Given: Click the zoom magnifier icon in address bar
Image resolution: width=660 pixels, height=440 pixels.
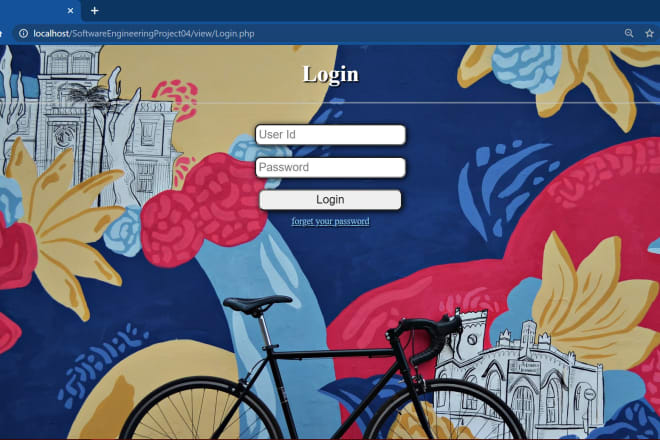Looking at the screenshot, I should 629,33.
